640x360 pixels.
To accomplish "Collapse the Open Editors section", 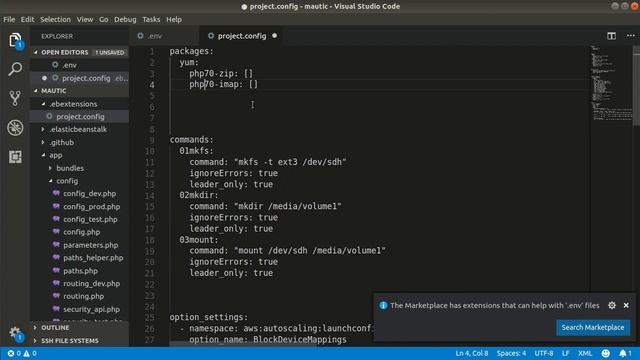I will pos(36,52).
